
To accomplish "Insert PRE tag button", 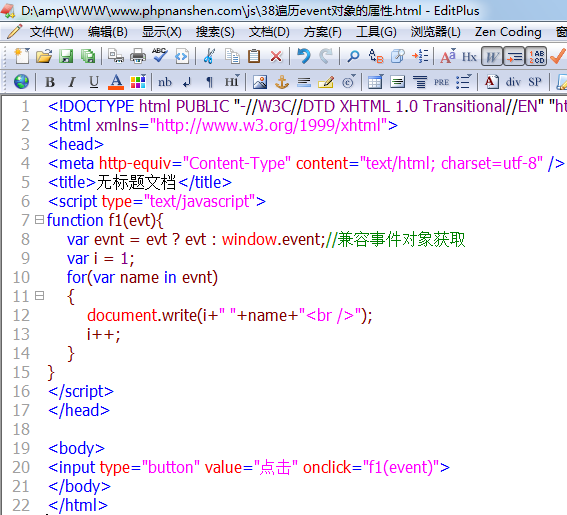I will point(442,82).
